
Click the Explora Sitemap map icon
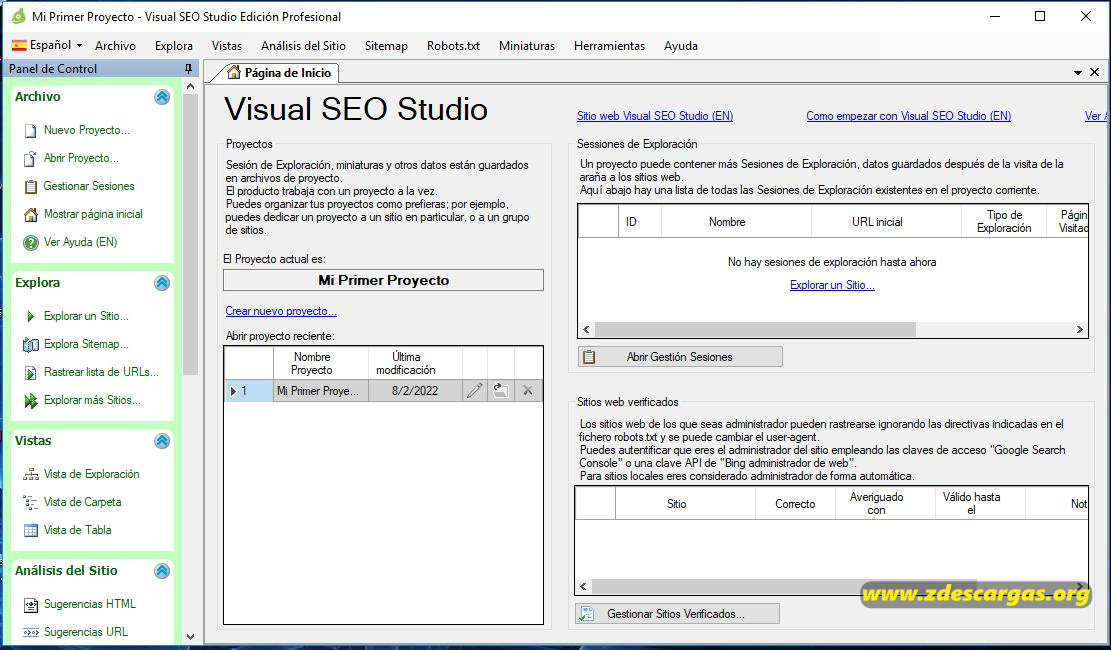pyautogui.click(x=30, y=344)
